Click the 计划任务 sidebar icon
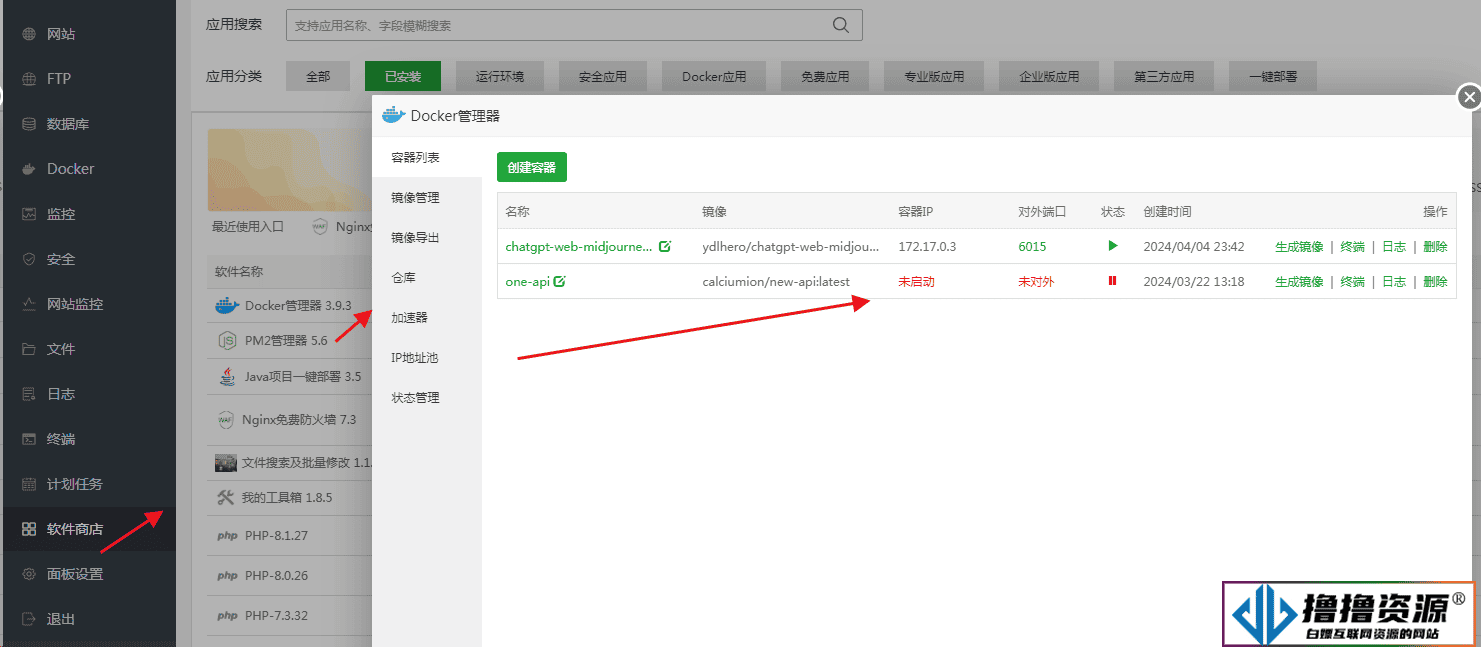Image resolution: width=1481 pixels, height=647 pixels. (29, 484)
